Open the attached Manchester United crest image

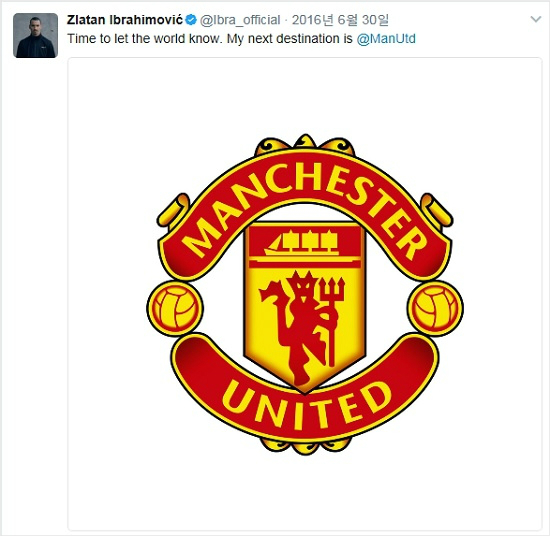click(x=305, y=294)
